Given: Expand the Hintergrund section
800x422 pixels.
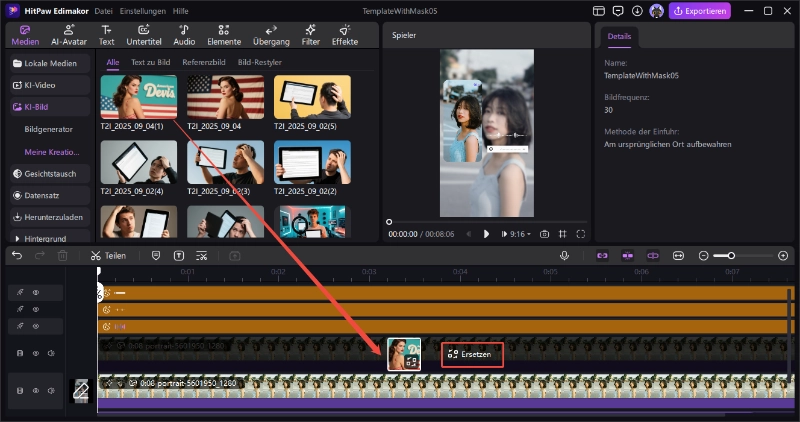Looking at the screenshot, I should (x=45, y=239).
